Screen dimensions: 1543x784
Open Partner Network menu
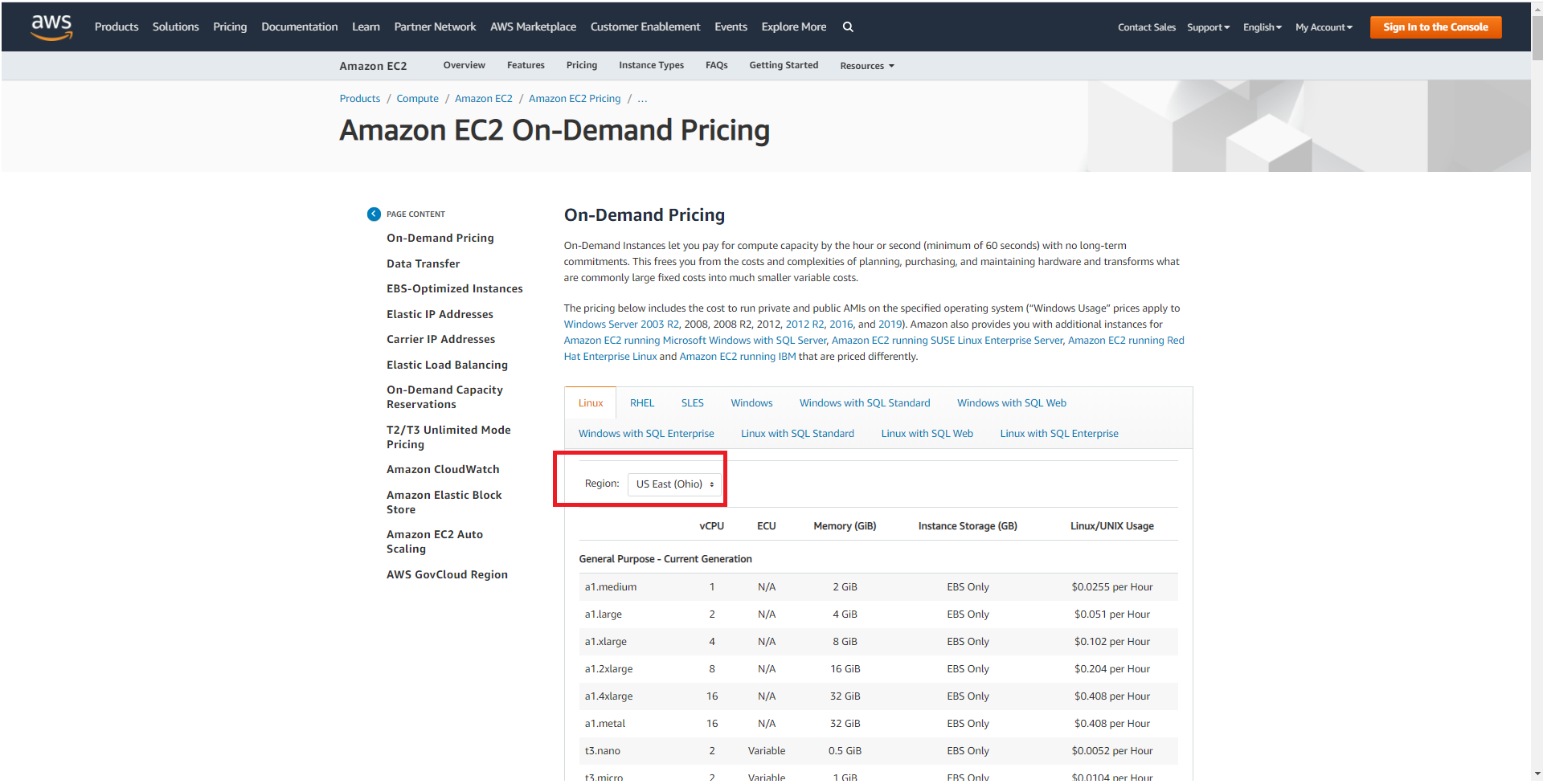(435, 27)
